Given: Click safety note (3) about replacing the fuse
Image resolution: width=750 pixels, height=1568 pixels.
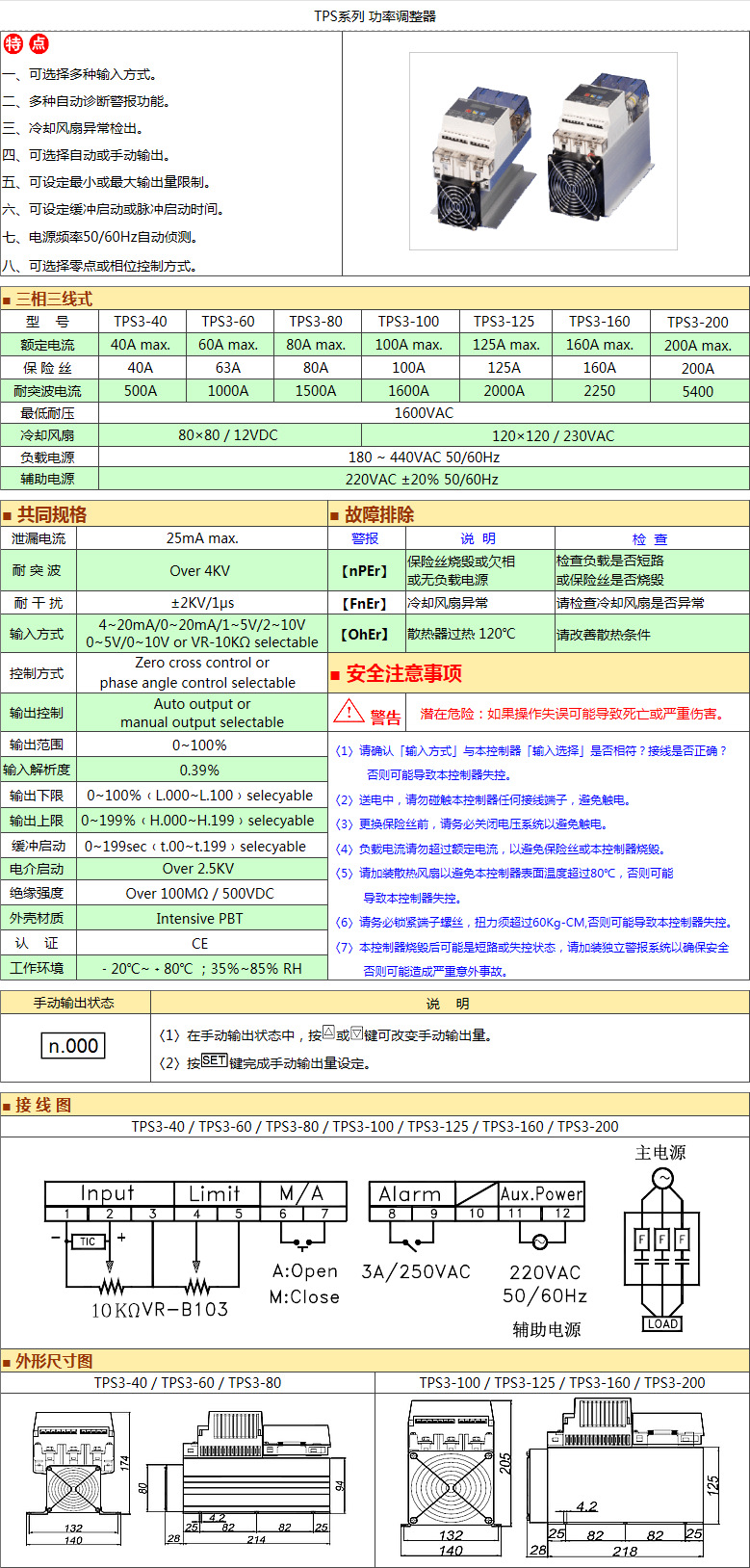Looking at the screenshot, I should click(x=472, y=823).
